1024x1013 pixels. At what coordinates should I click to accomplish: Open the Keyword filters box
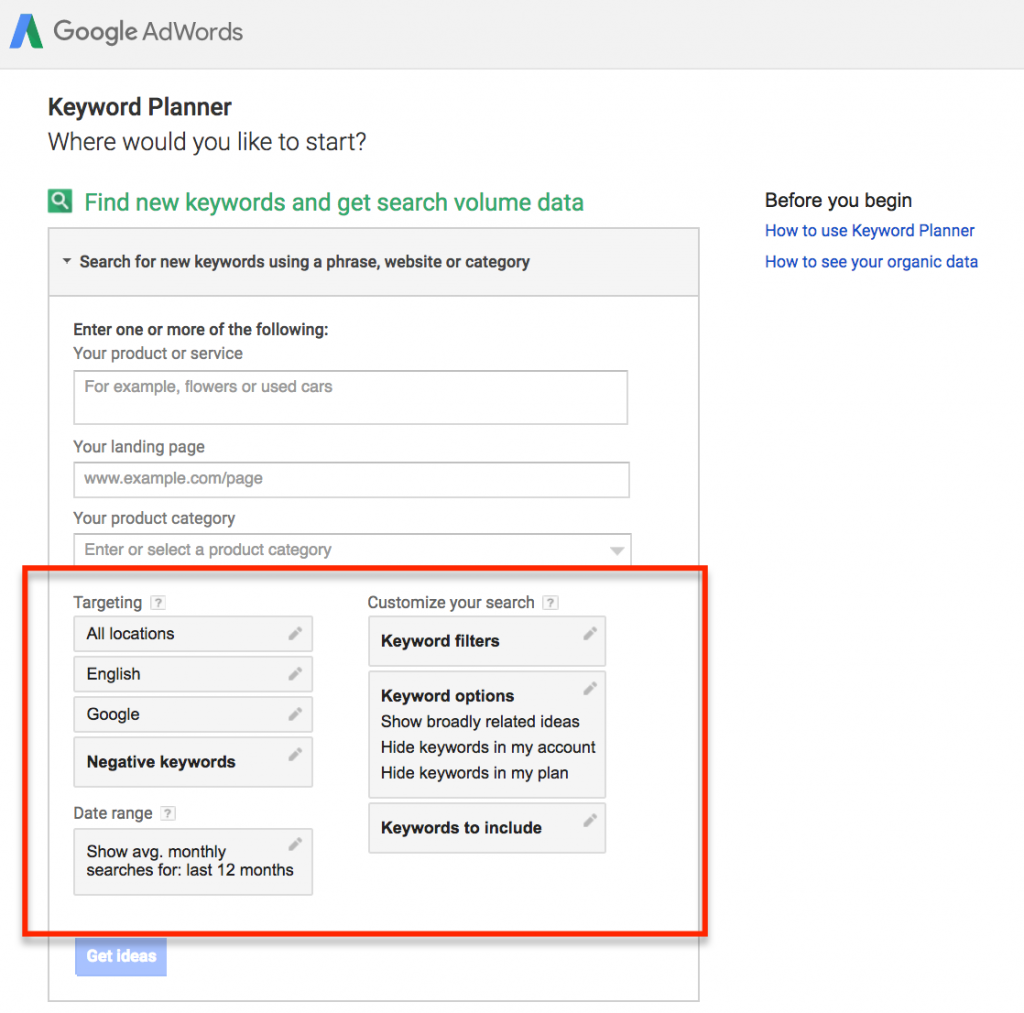487,641
